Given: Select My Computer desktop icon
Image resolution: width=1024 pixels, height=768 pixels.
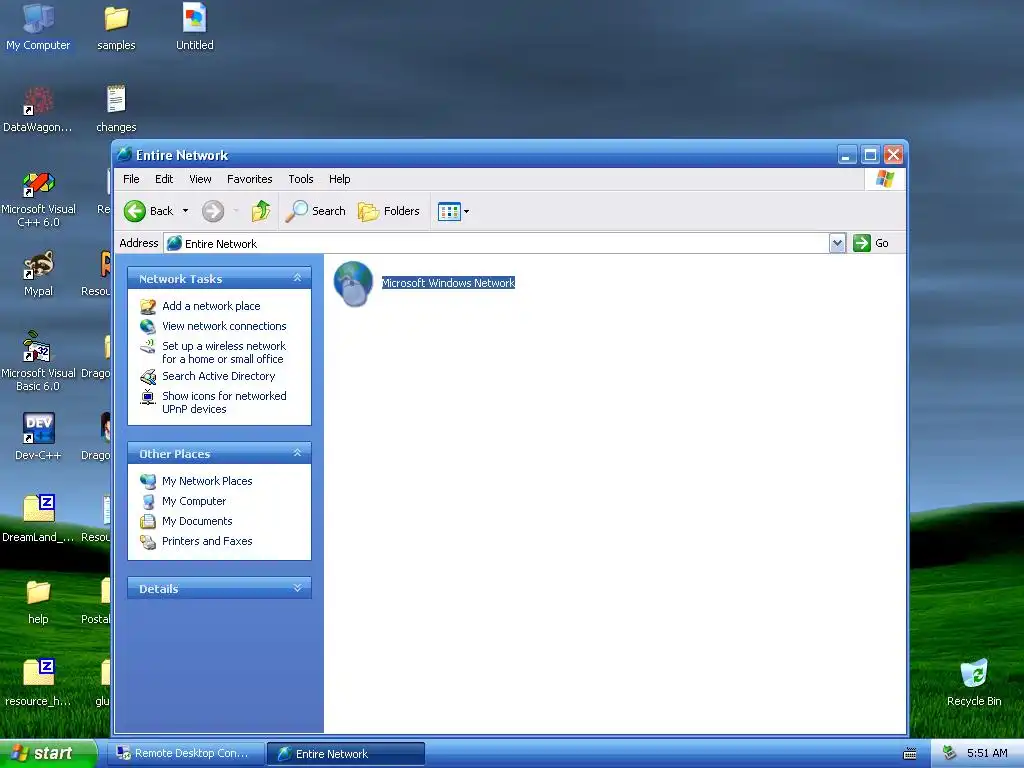Looking at the screenshot, I should click(x=38, y=27).
